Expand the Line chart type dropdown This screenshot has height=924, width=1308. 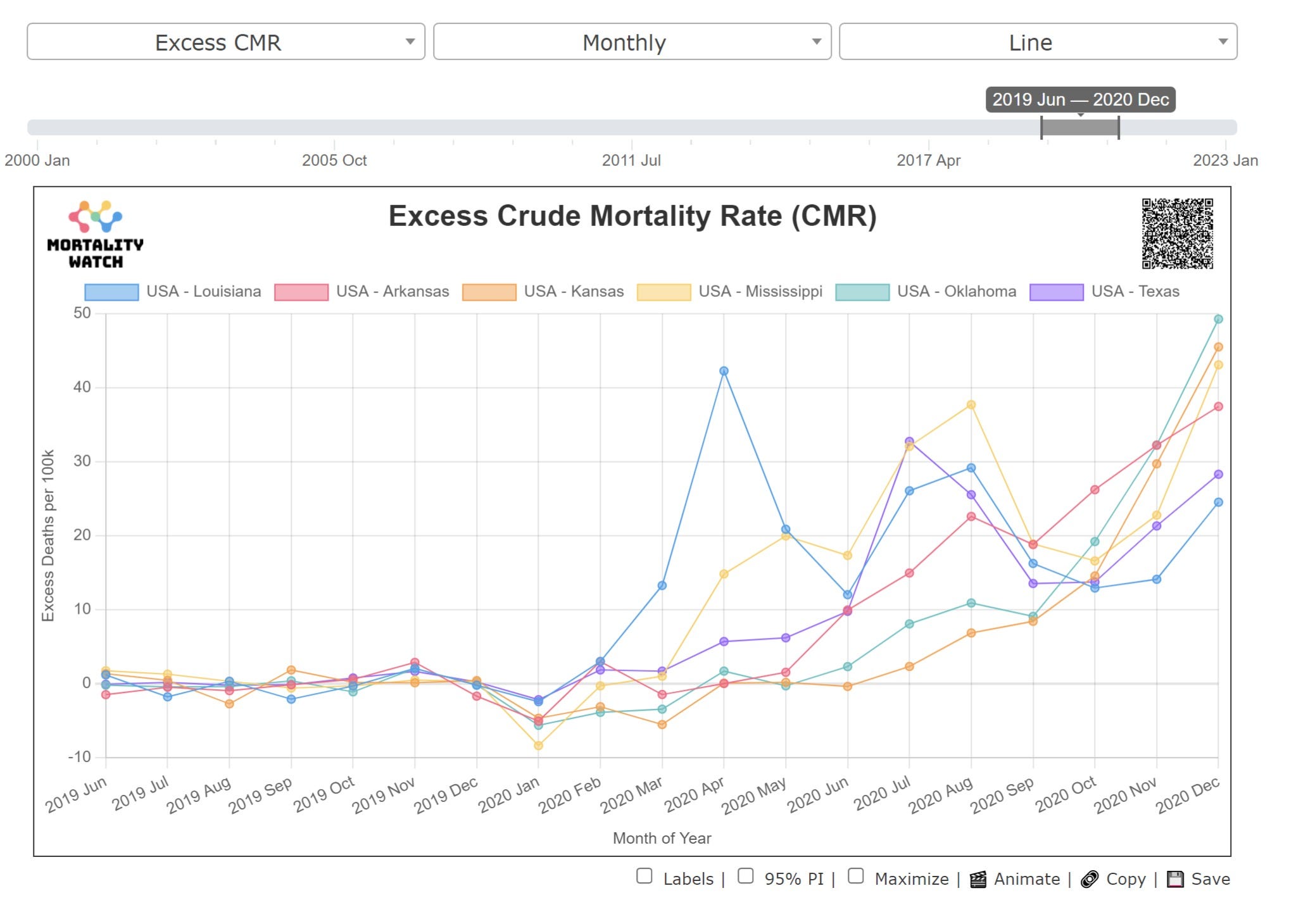coord(1038,42)
